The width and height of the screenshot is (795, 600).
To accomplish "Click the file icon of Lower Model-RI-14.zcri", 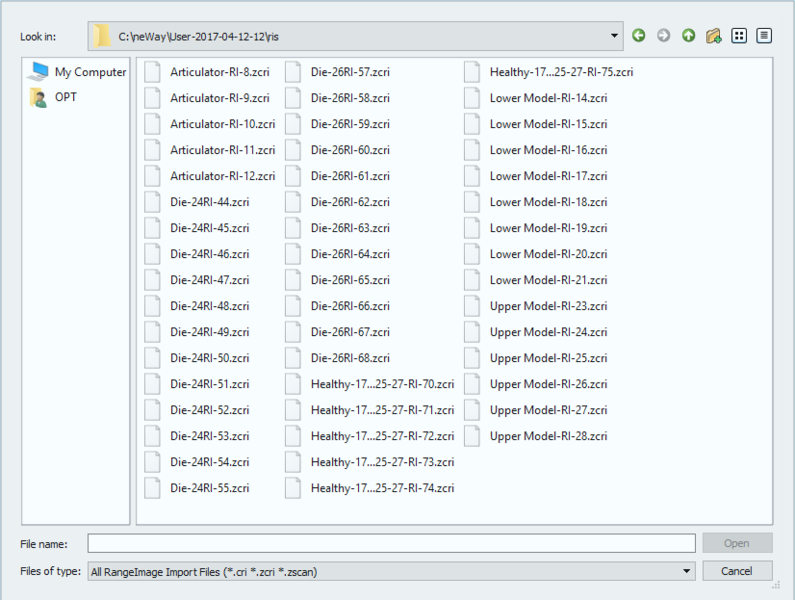I will point(472,98).
